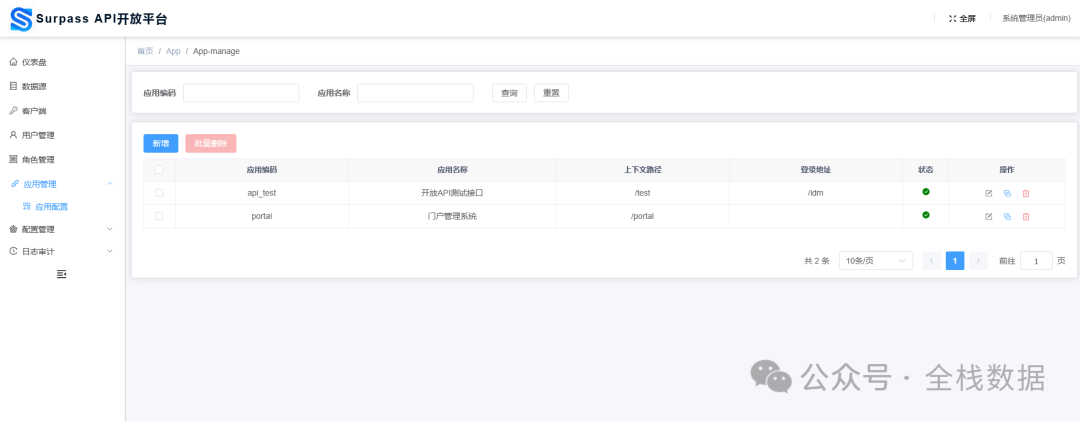Image resolution: width=1080 pixels, height=421 pixels.
Task: Click the edit icon for portal row
Action: [x=989, y=216]
